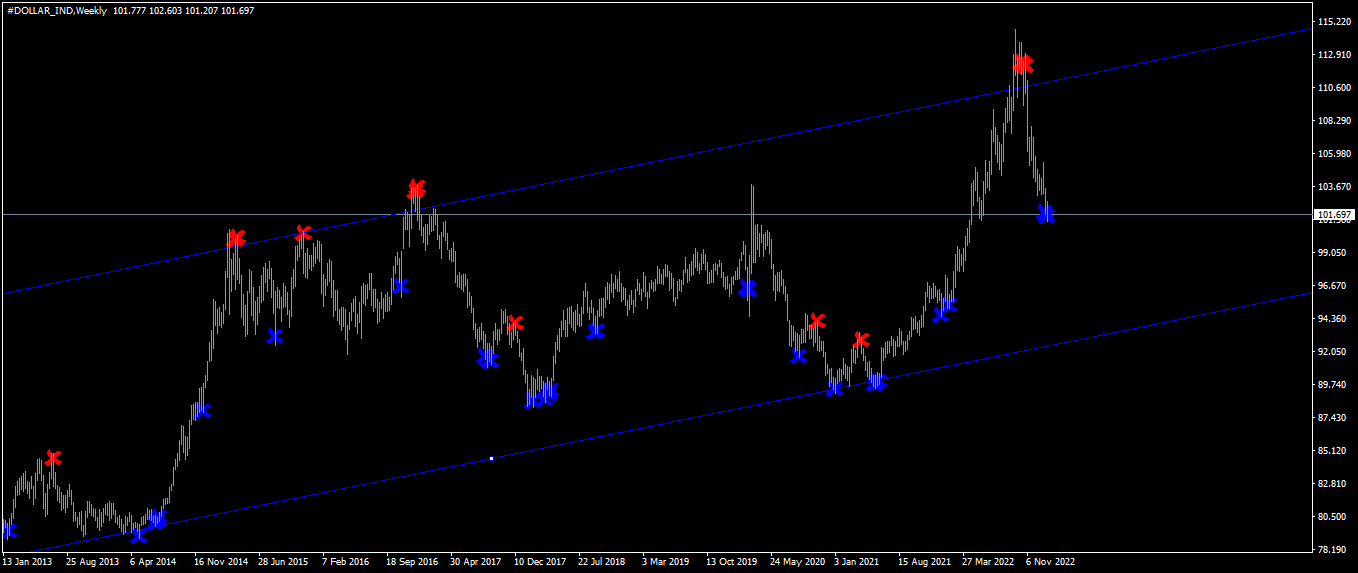Select the blue marker on the mid-2014 rally near 87.4
The height and width of the screenshot is (573, 1358).
(x=203, y=410)
